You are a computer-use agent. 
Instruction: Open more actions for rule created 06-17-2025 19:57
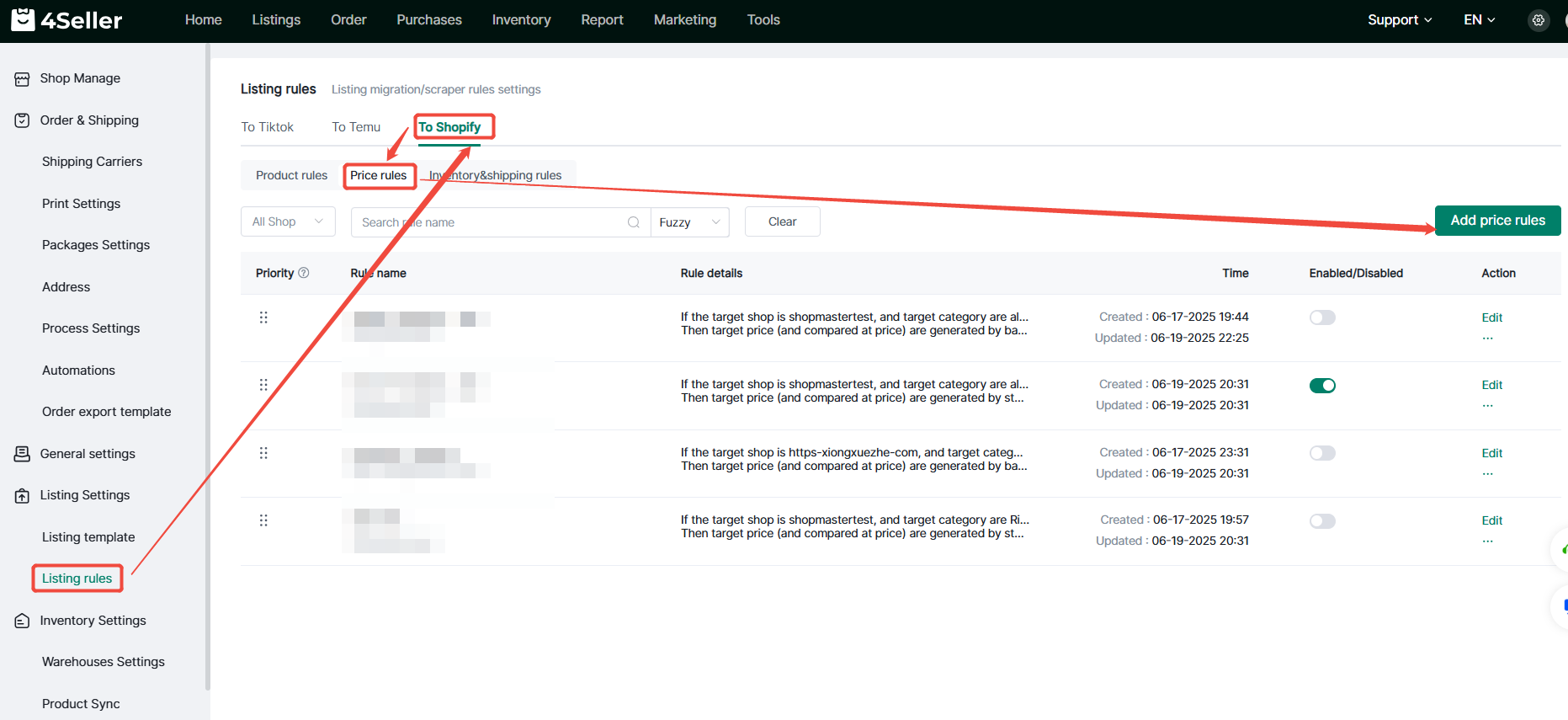coord(1488,541)
